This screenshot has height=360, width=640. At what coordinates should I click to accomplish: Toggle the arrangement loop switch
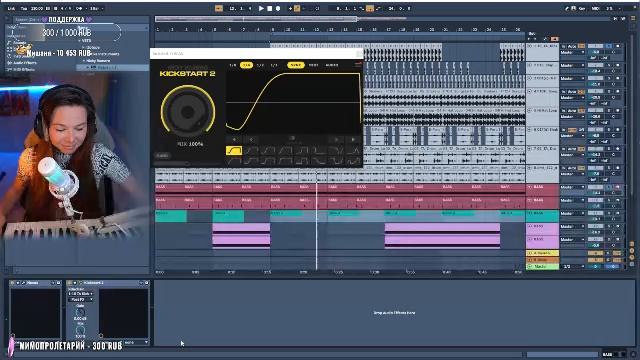tap(370, 8)
